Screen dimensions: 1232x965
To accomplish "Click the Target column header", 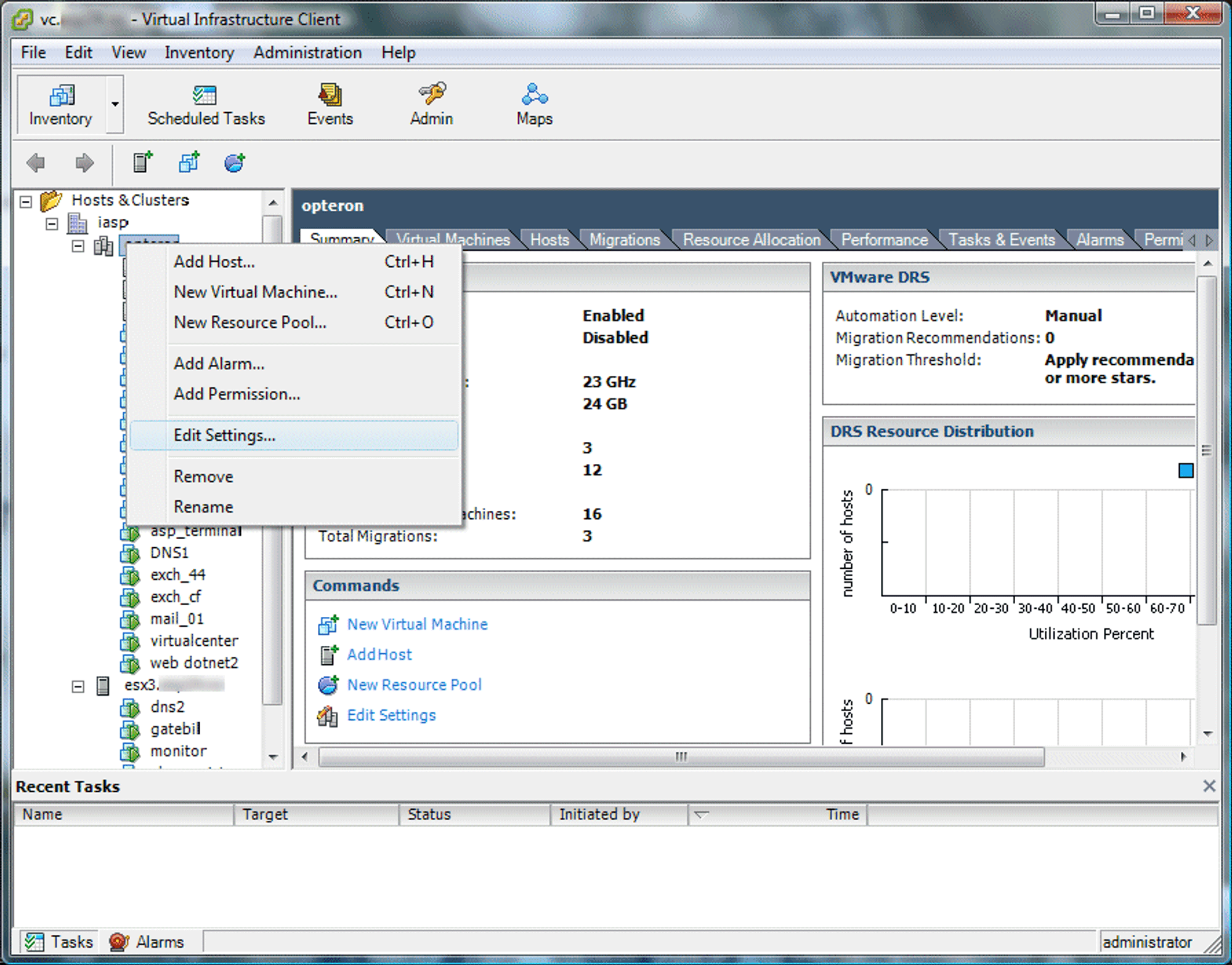I will coord(317,815).
